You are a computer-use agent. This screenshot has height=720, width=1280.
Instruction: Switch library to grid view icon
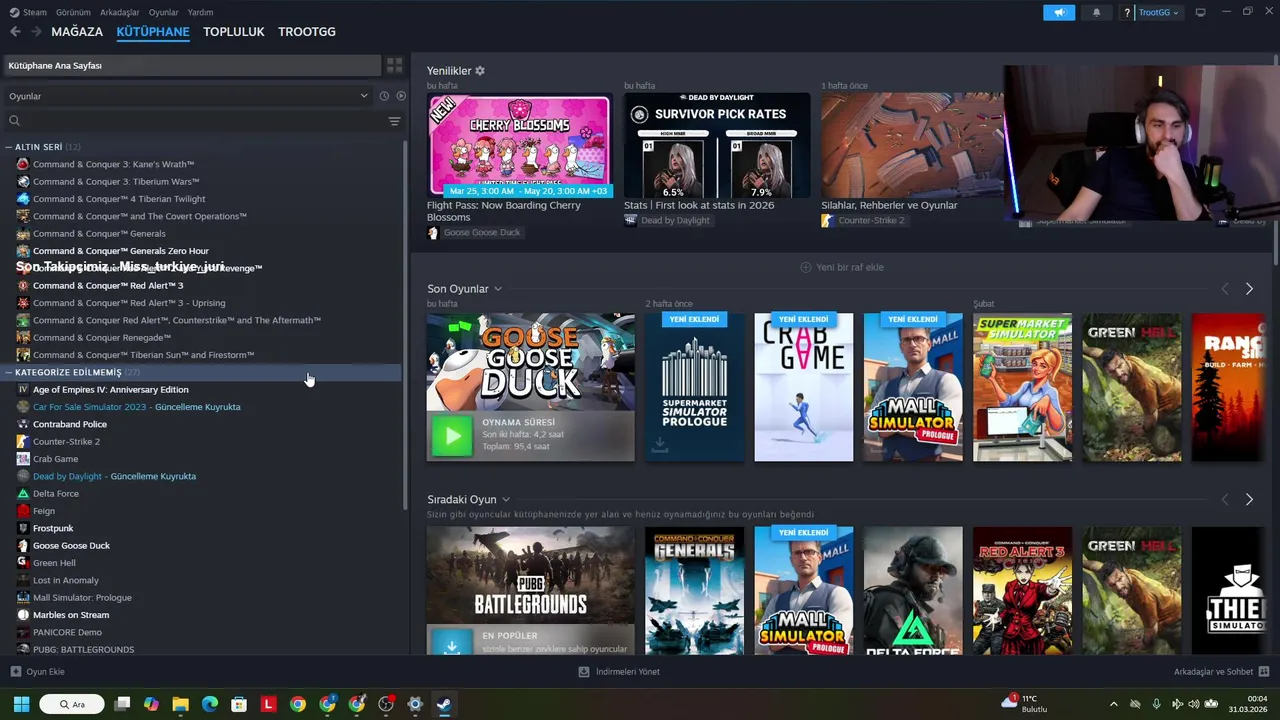[x=395, y=65]
